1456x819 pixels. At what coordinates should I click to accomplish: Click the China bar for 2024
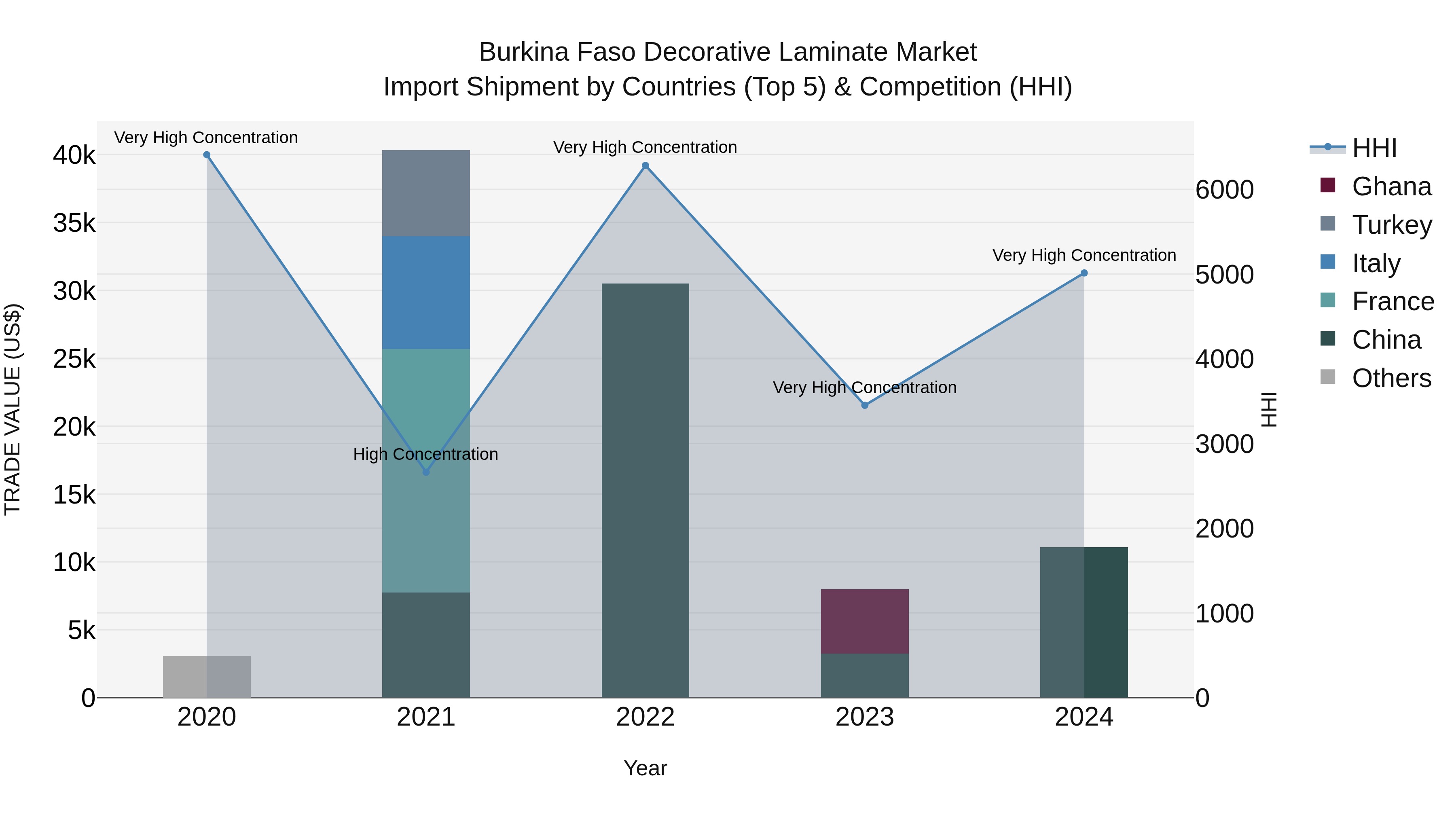coord(1084,622)
